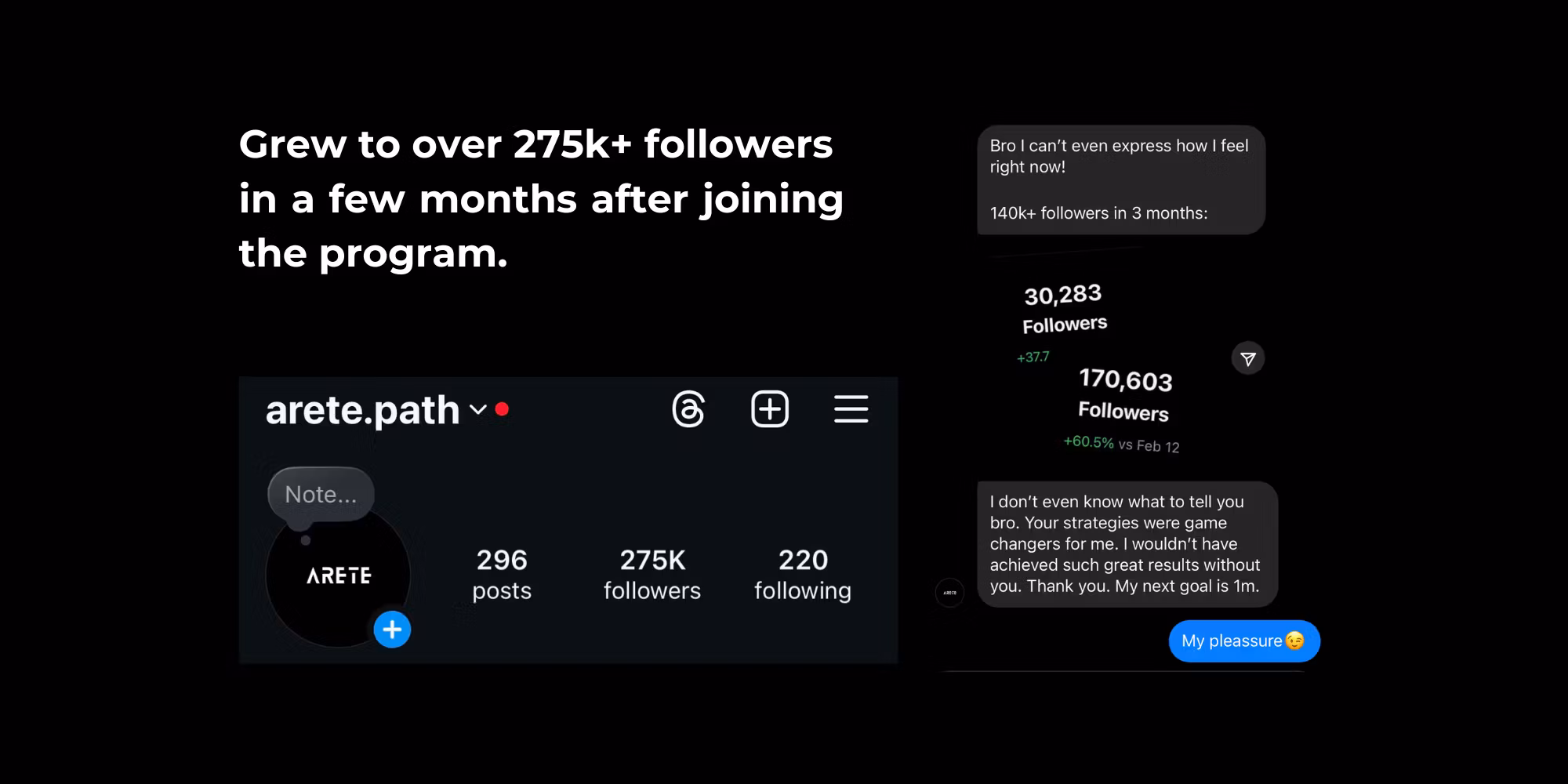Select the 'Your strategies were game changers' message
Image resolution: width=1568 pixels, height=784 pixels.
coord(1127,544)
